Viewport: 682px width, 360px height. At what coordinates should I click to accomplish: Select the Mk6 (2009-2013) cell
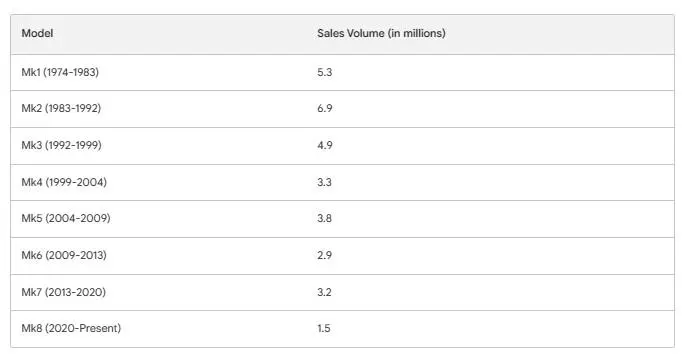click(158, 256)
